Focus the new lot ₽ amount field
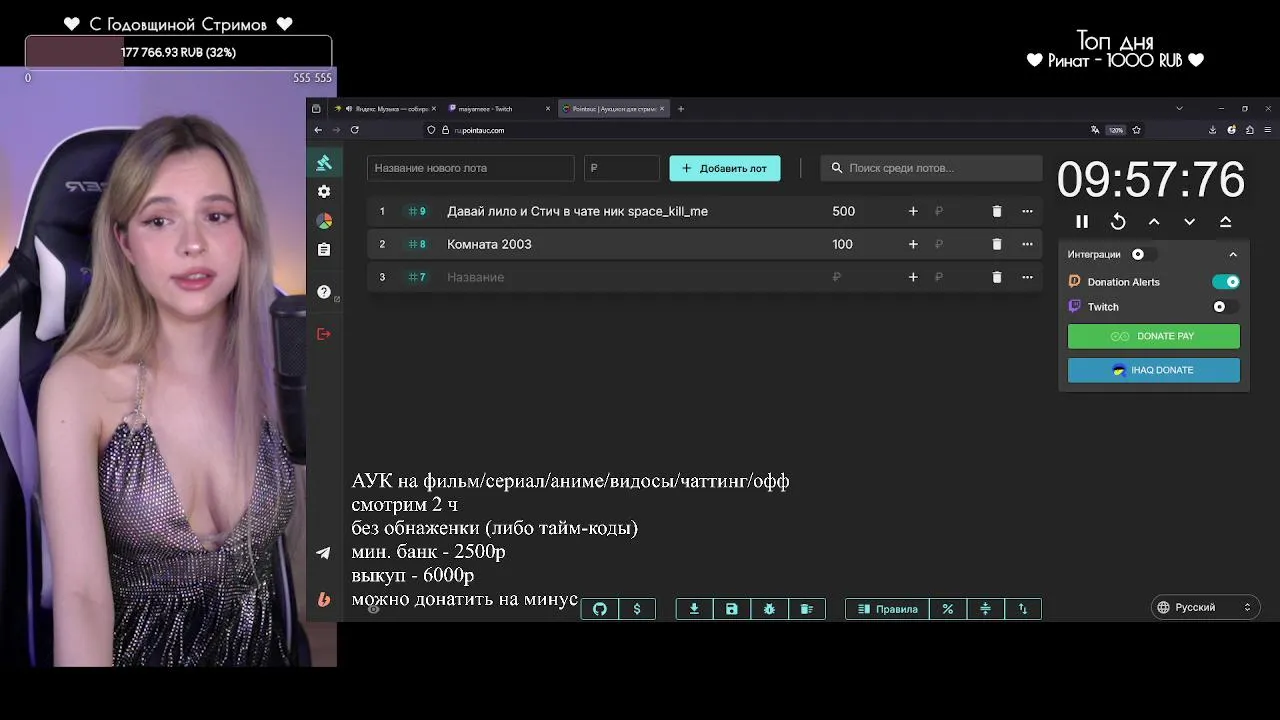Image resolution: width=1280 pixels, height=720 pixels. pyautogui.click(x=622, y=168)
